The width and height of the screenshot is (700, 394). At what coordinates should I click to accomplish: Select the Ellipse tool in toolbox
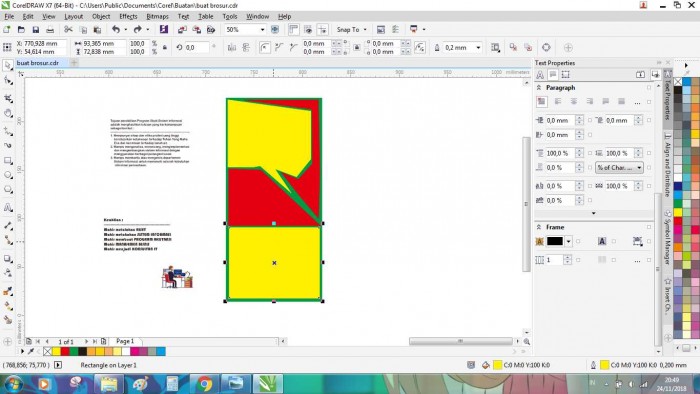pos(8,175)
